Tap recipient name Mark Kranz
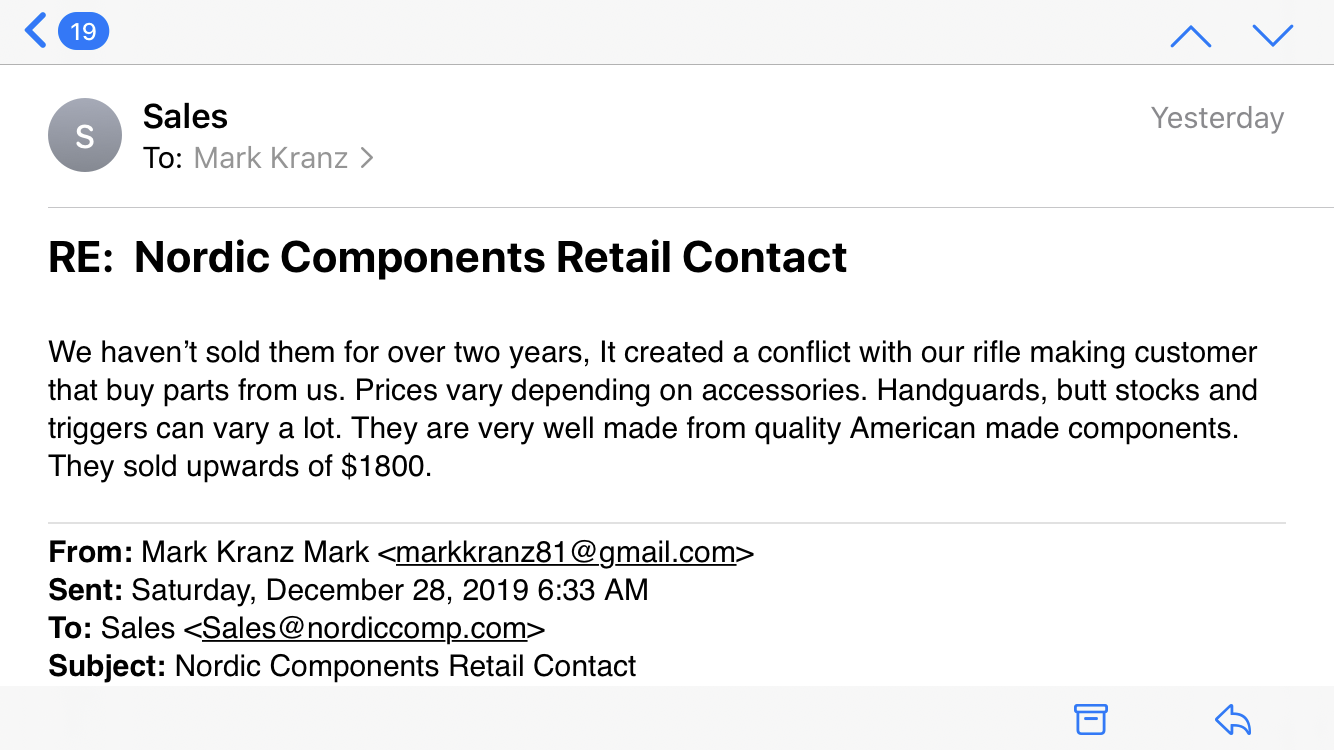The height and width of the screenshot is (750, 1334). (x=271, y=158)
